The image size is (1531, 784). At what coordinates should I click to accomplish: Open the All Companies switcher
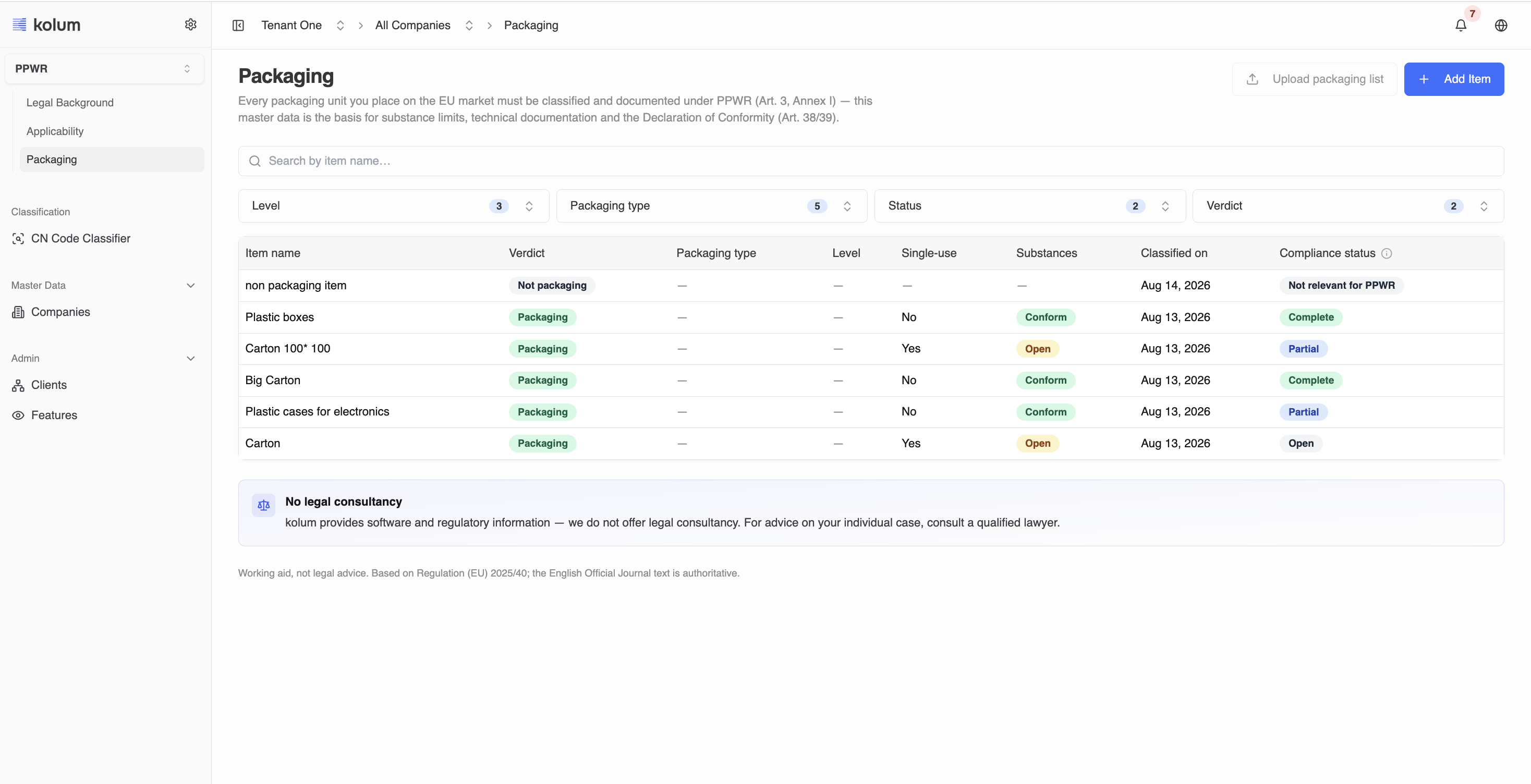pos(469,25)
